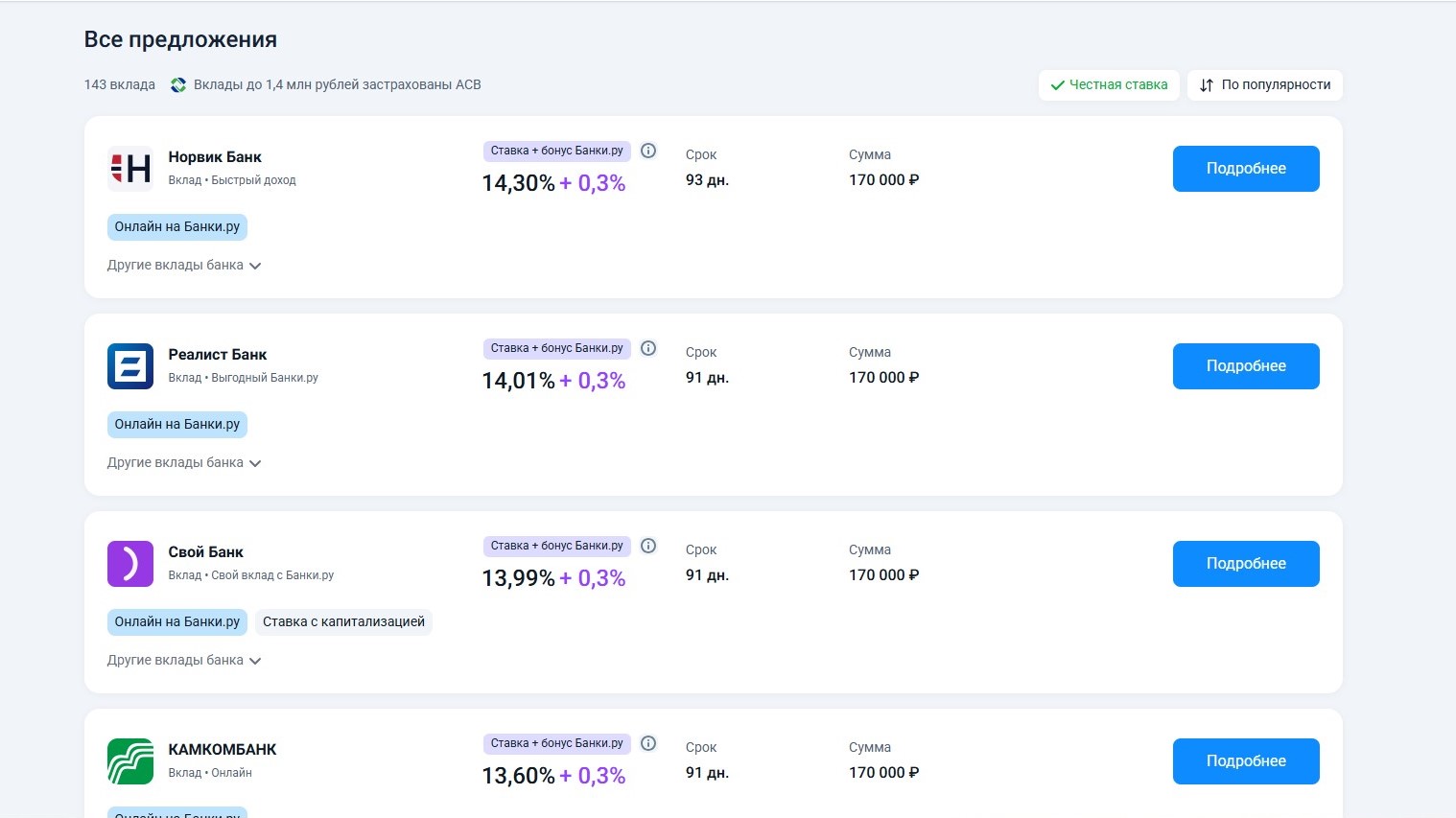
Task: Click the Норвик Банк logo icon
Action: pyautogui.click(x=130, y=169)
